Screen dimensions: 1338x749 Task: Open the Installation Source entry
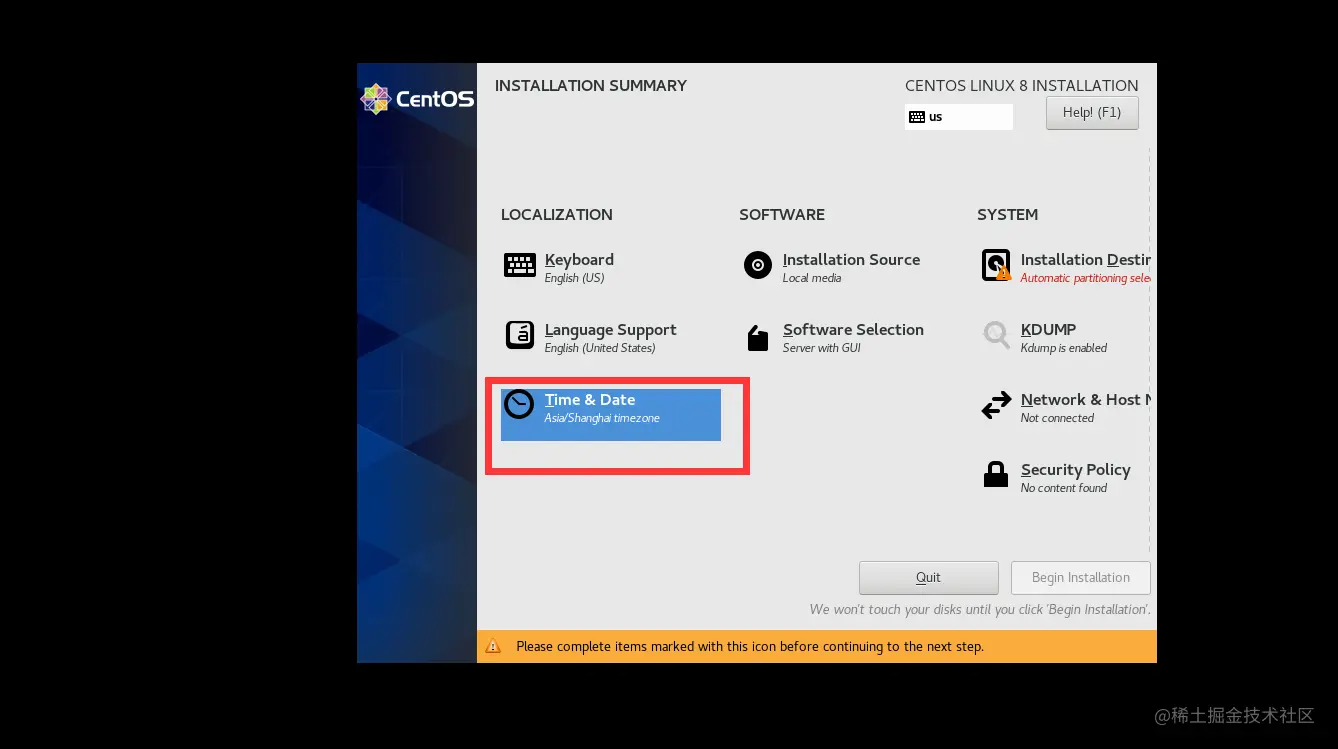pyautogui.click(x=848, y=266)
